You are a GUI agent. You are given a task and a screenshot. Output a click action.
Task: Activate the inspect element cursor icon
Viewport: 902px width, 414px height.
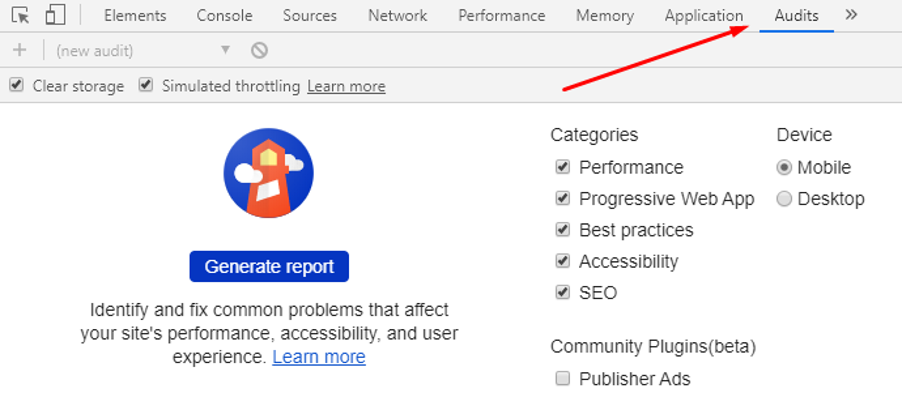[21, 15]
